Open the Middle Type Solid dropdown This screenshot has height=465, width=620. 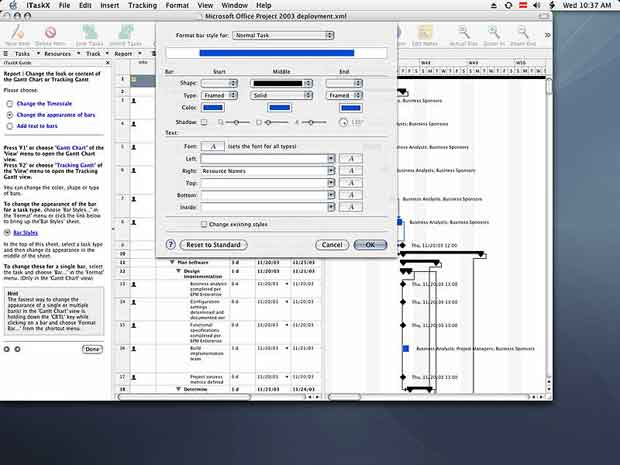click(x=281, y=95)
